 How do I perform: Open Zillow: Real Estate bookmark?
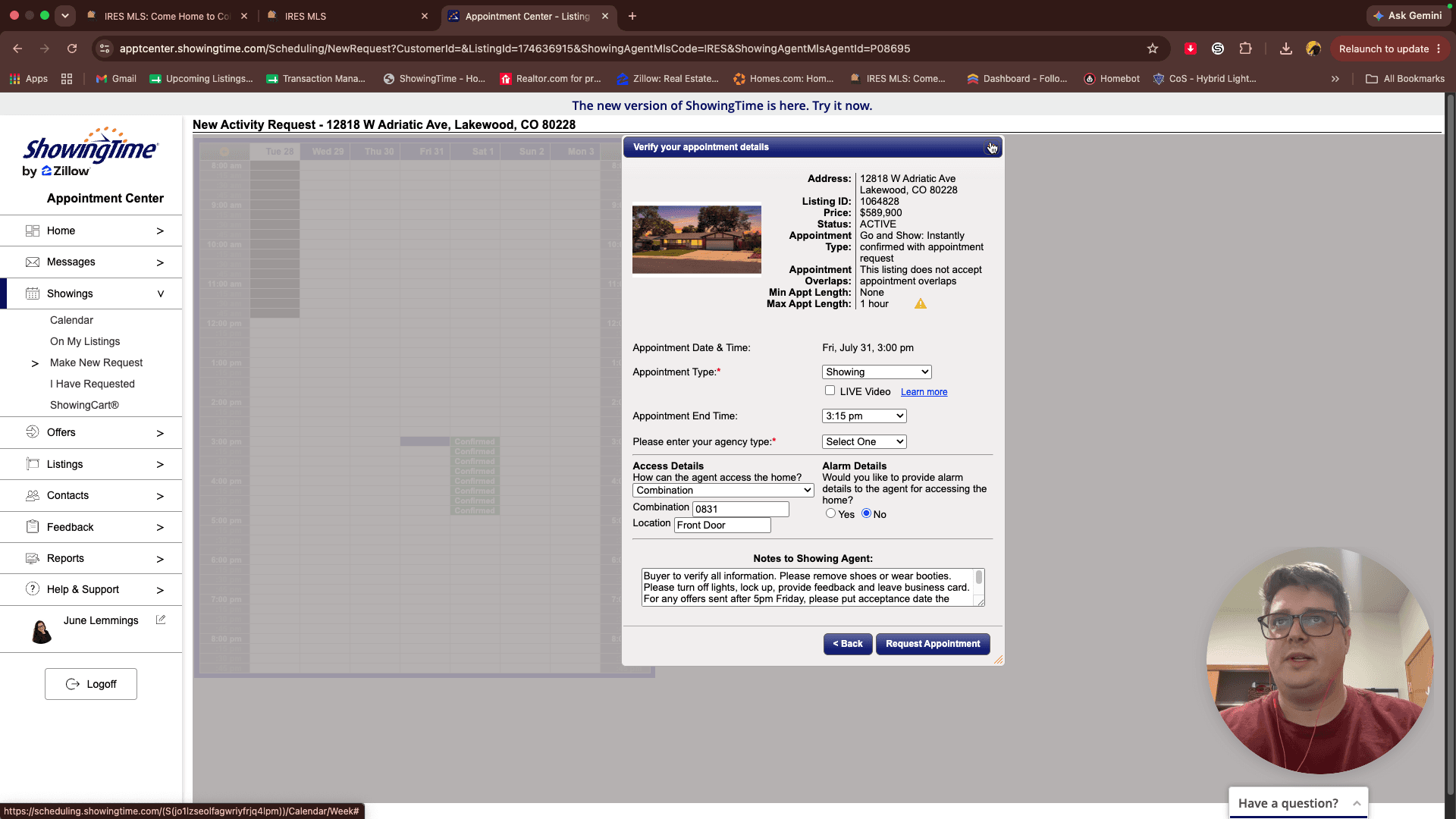coord(668,79)
